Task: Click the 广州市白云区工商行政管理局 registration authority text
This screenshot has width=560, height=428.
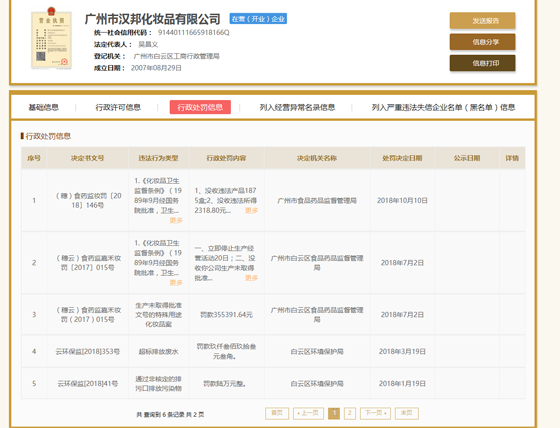Action: tap(176, 56)
